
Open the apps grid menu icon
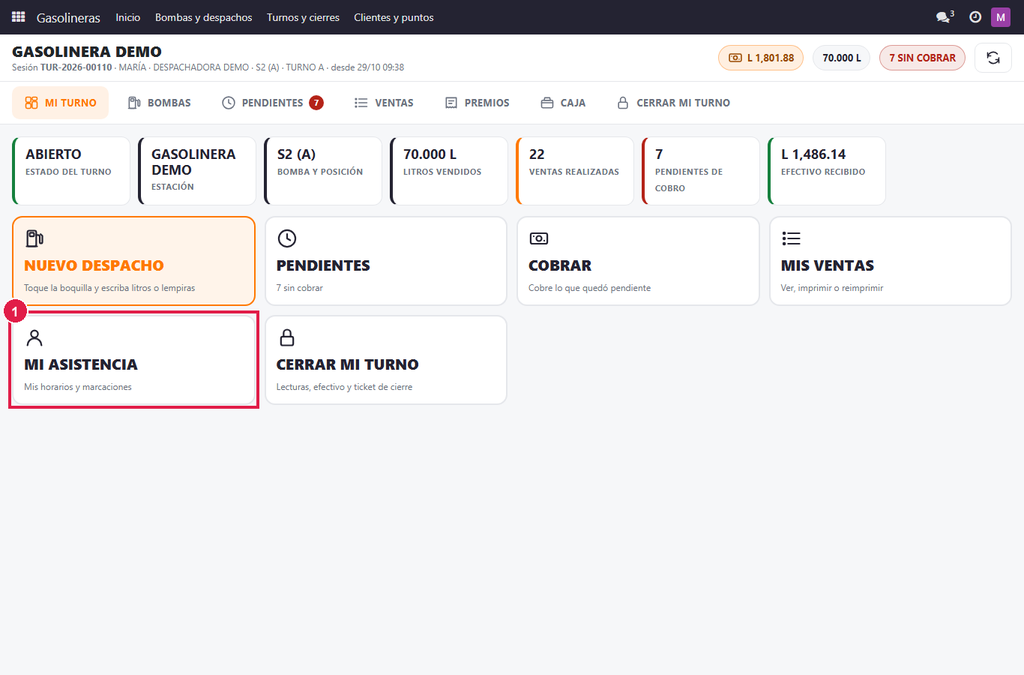18,17
